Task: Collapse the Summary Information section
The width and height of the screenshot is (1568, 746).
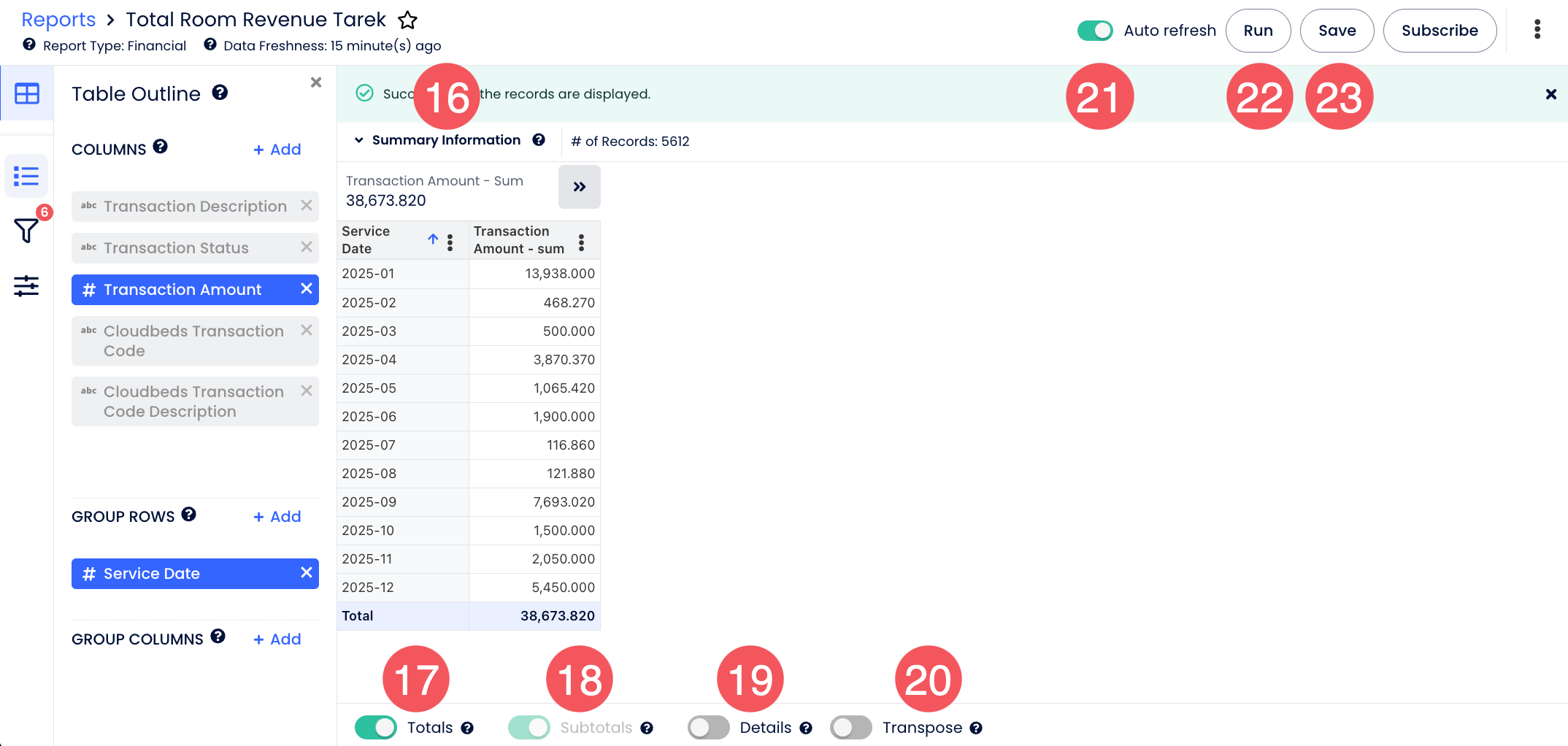Action: [x=358, y=140]
